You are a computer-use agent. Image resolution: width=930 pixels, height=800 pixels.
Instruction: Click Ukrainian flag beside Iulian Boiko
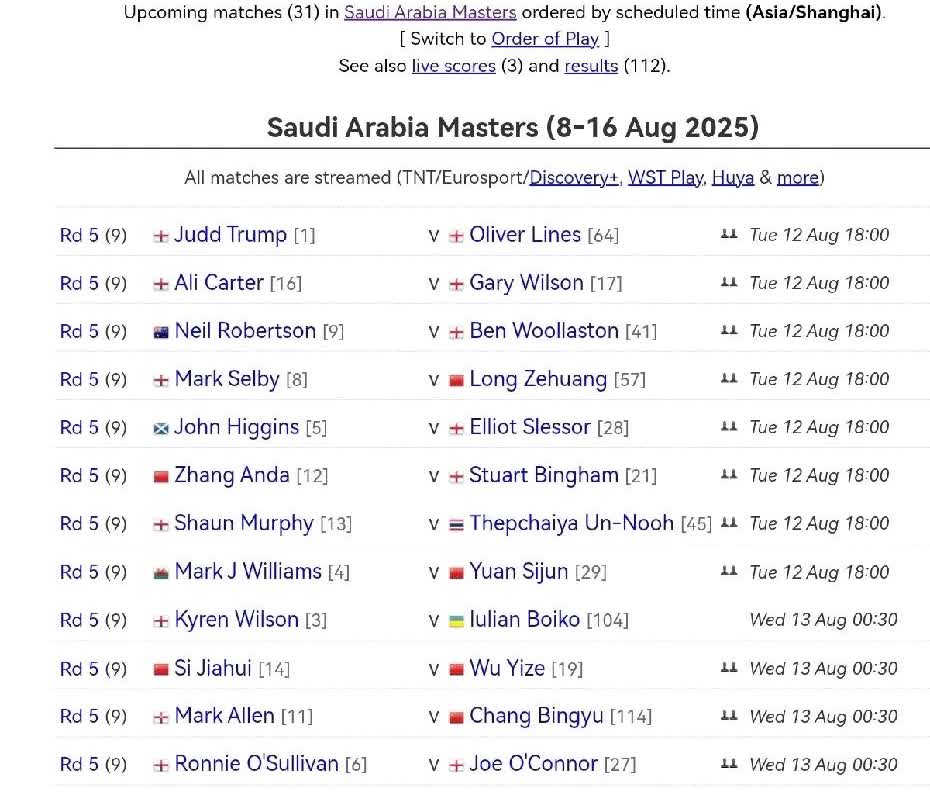click(x=456, y=621)
